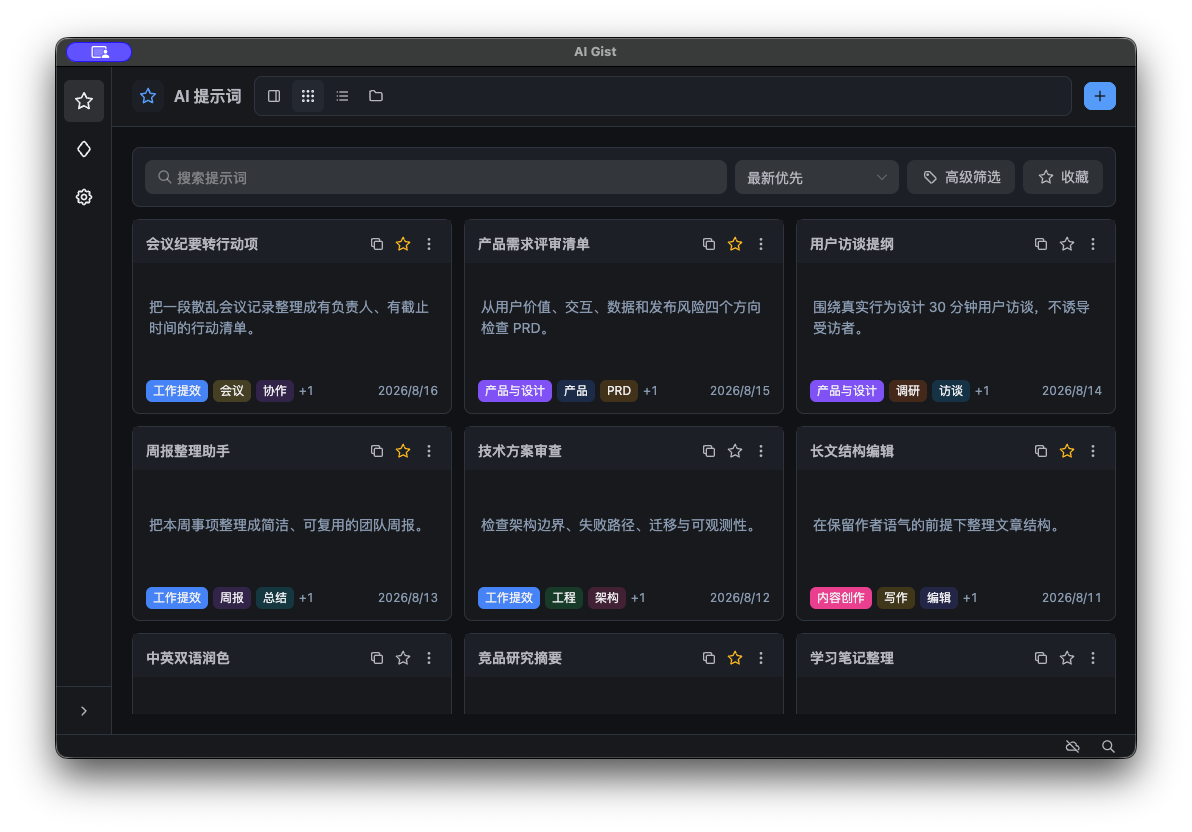1192x832 pixels.
Task: Open the 最新优先 sort dropdown
Action: coord(816,177)
